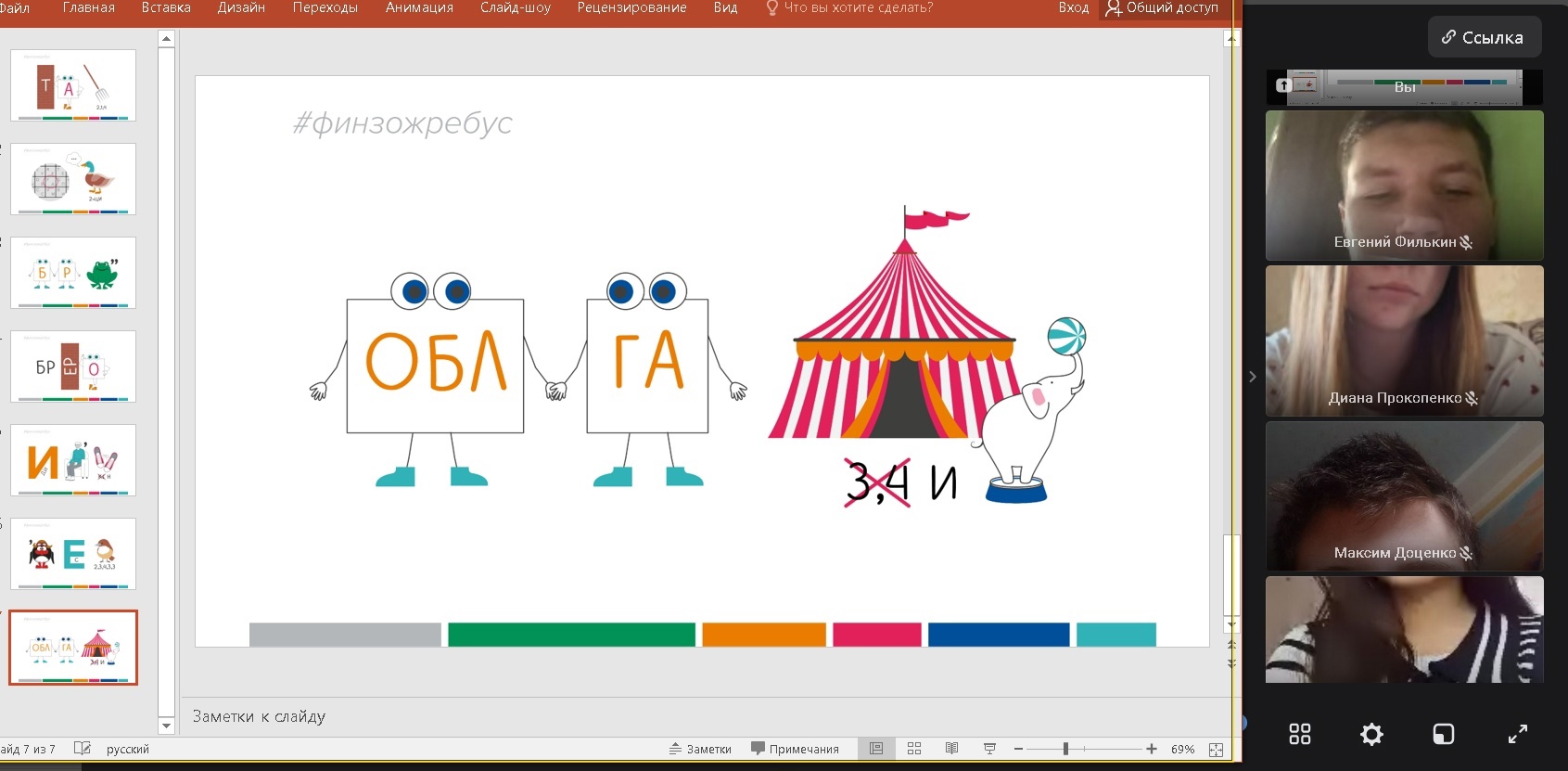Click the Ссылка link button in call panel
This screenshot has height=771, width=1568.
coord(1484,37)
